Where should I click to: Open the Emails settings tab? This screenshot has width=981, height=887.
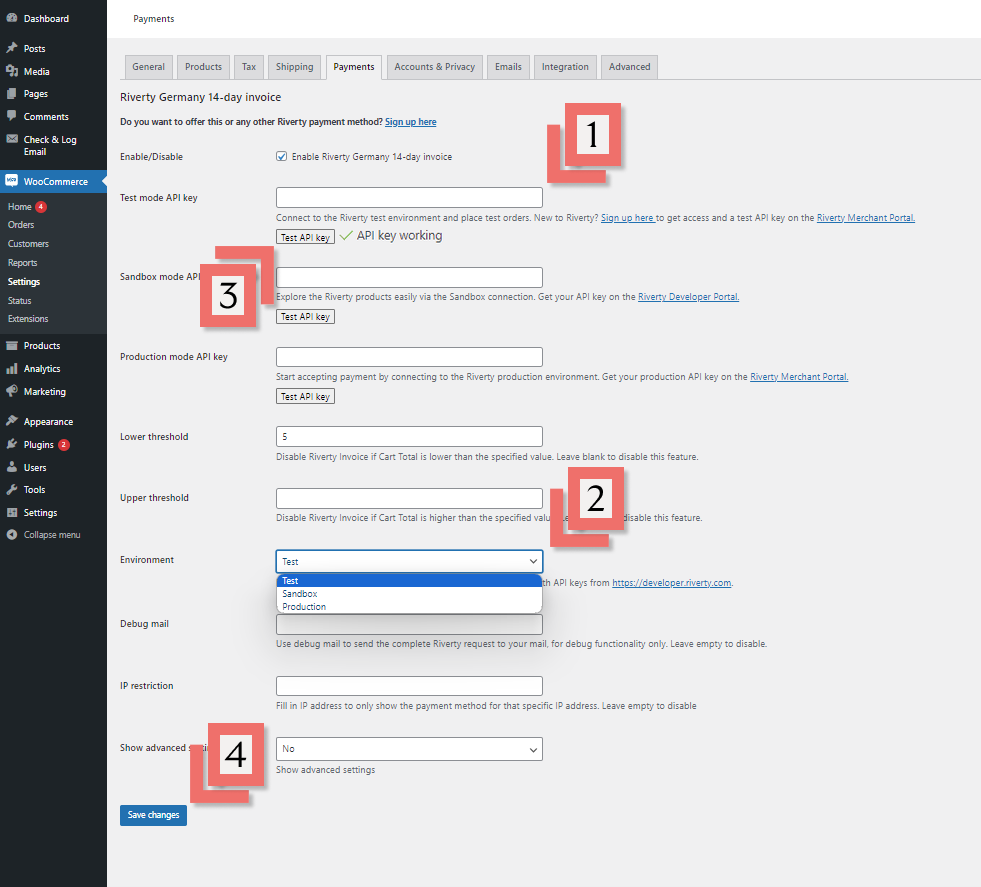[508, 67]
